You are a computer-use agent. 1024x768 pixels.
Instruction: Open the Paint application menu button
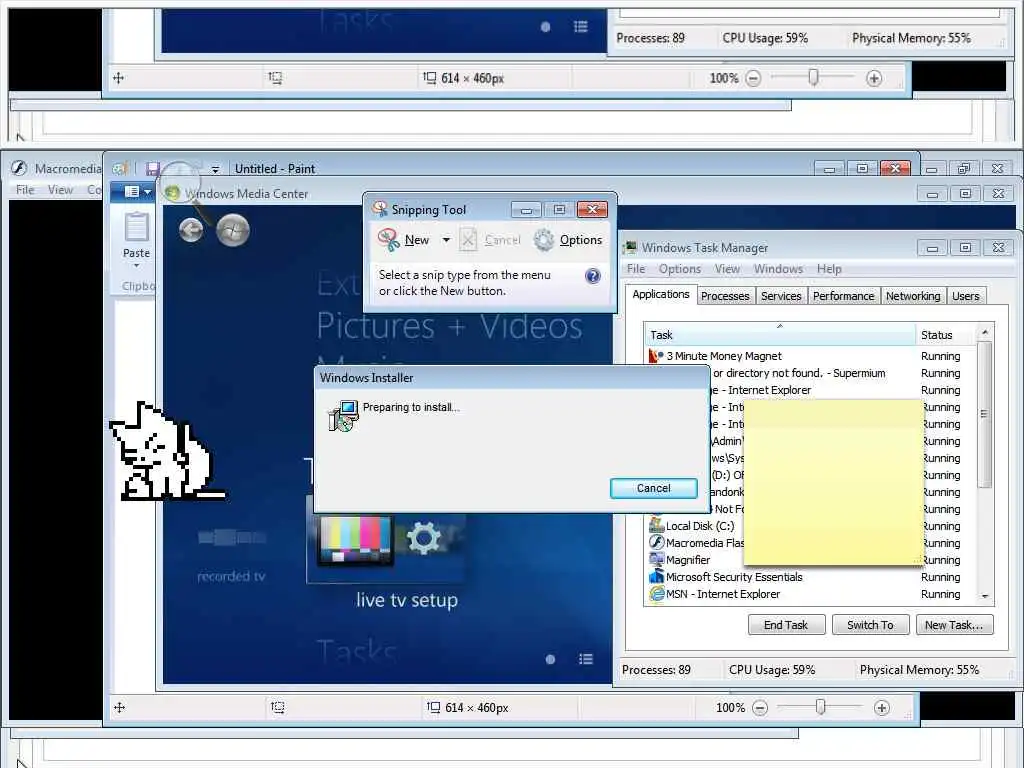pos(131,192)
